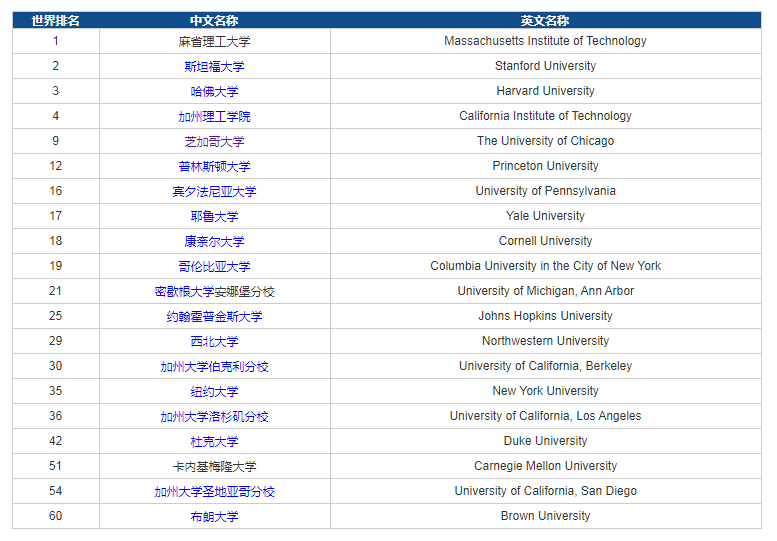
Task: Click rank 42 in the ranking column
Action: pos(56,441)
